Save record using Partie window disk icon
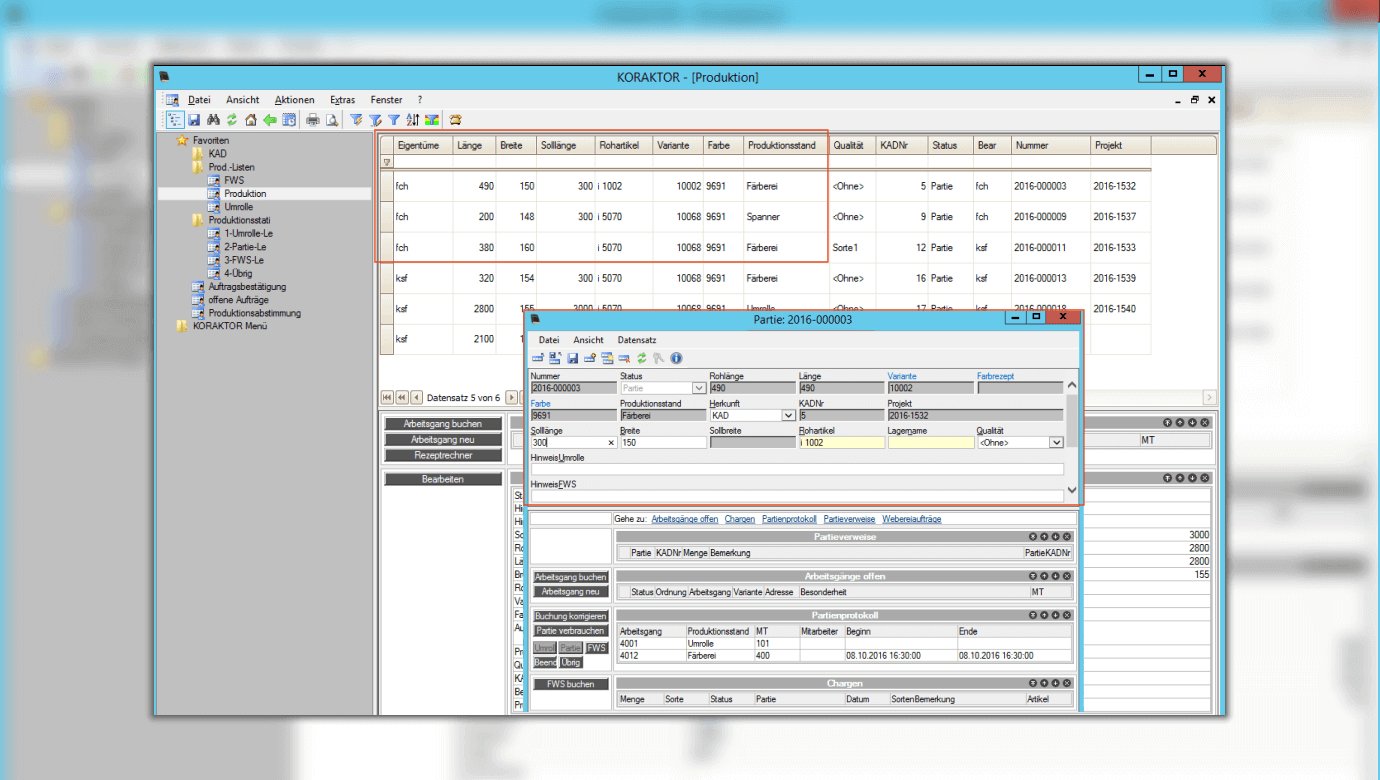1380x780 pixels. pos(573,358)
